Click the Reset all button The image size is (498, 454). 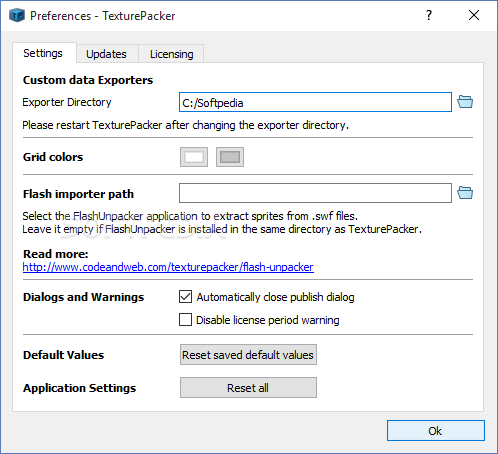tap(248, 388)
